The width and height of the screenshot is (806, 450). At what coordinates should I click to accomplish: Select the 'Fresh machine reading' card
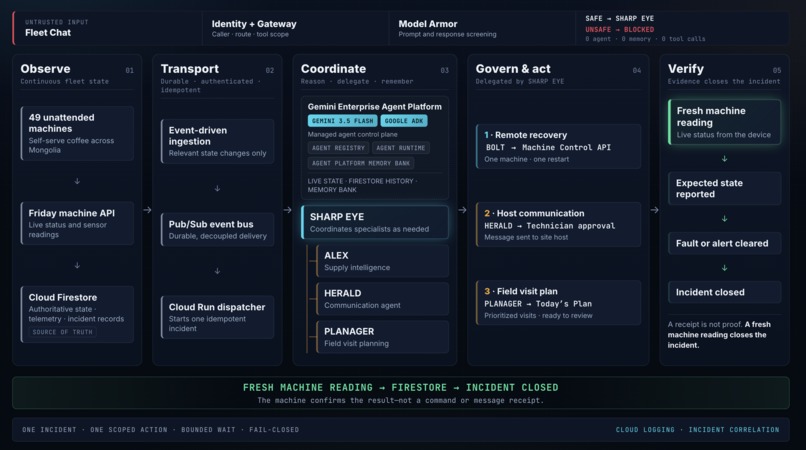click(724, 122)
